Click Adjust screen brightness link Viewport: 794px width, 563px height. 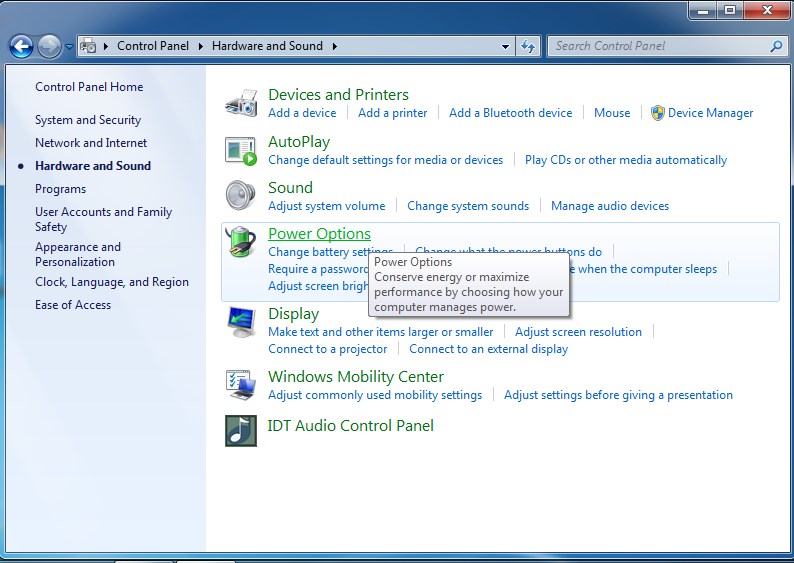318,286
